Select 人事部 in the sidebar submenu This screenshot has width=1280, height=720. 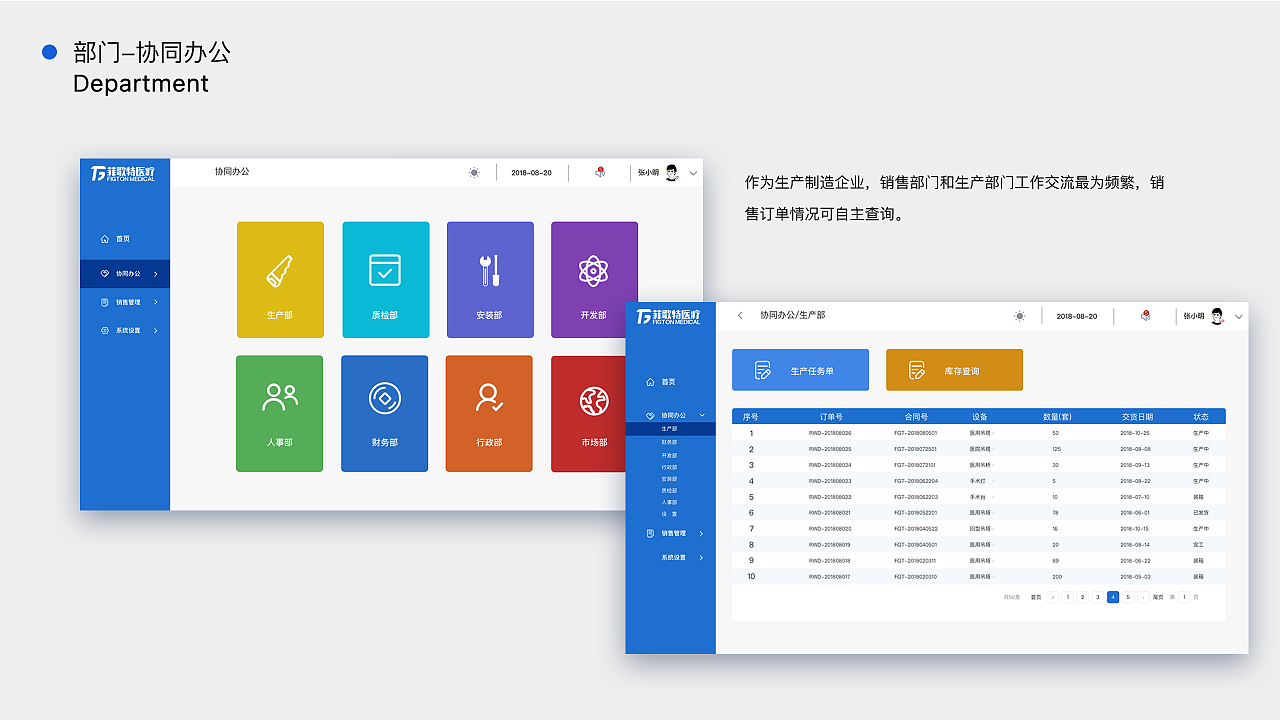click(669, 501)
